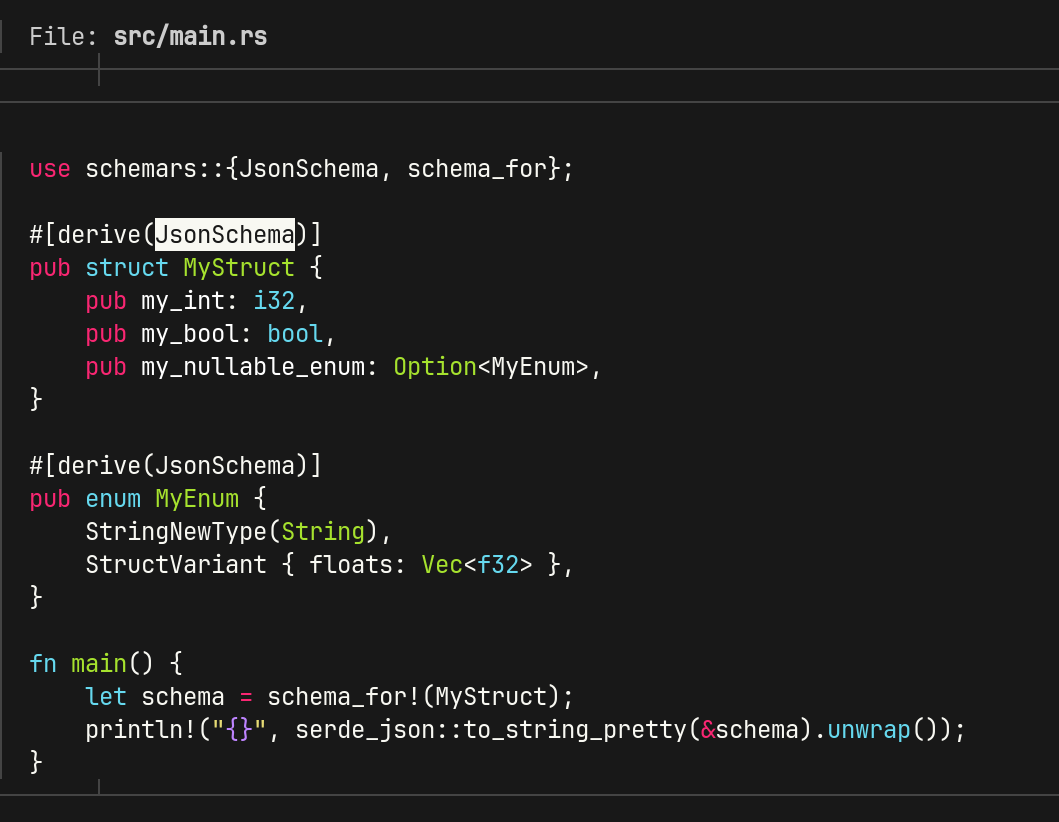Select the schema variable in main
Viewport: 1059px width, 822px height.
coord(183,696)
